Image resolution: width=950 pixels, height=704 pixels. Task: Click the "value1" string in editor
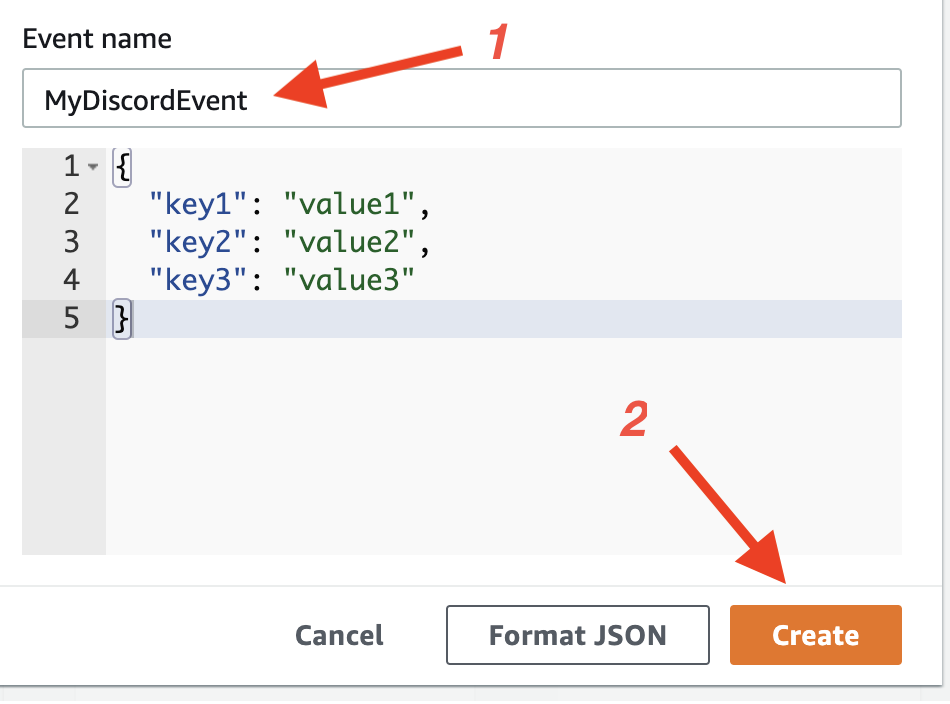(x=349, y=204)
